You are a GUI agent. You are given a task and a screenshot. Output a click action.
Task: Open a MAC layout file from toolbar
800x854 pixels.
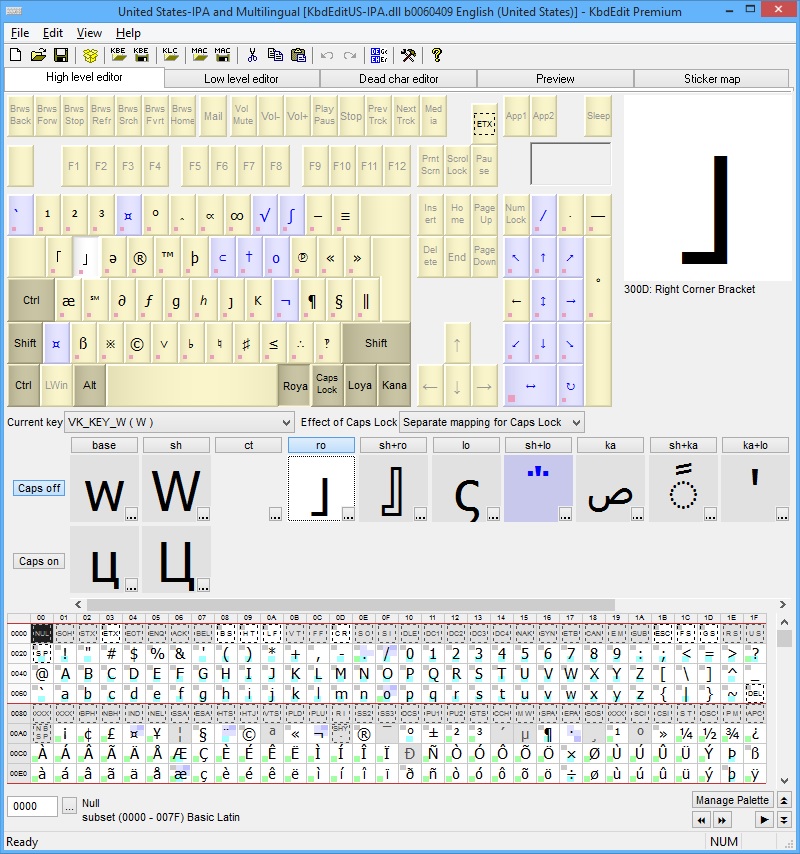199,55
